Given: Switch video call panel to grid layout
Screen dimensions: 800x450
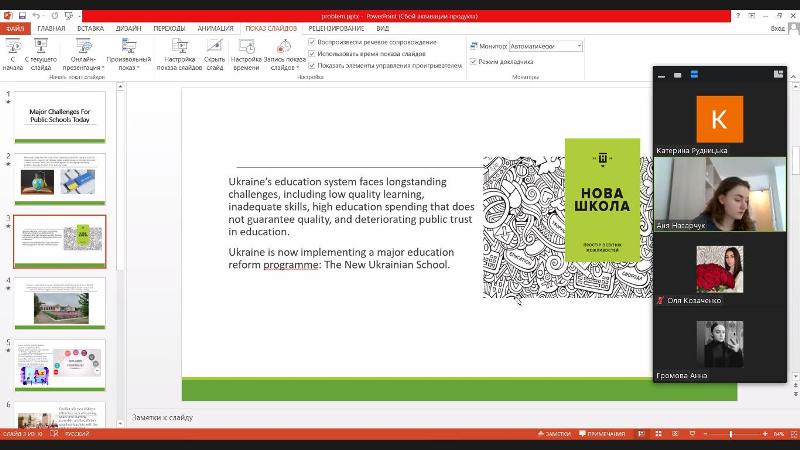Looking at the screenshot, I should click(778, 74).
